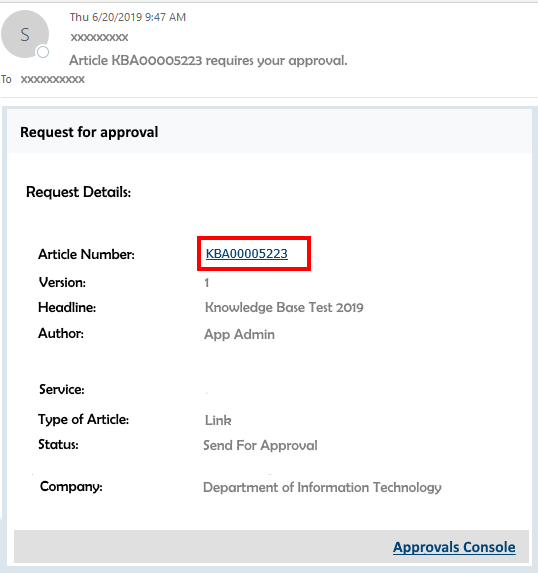Click the Type of Article value Link
The image size is (538, 573).
point(218,420)
